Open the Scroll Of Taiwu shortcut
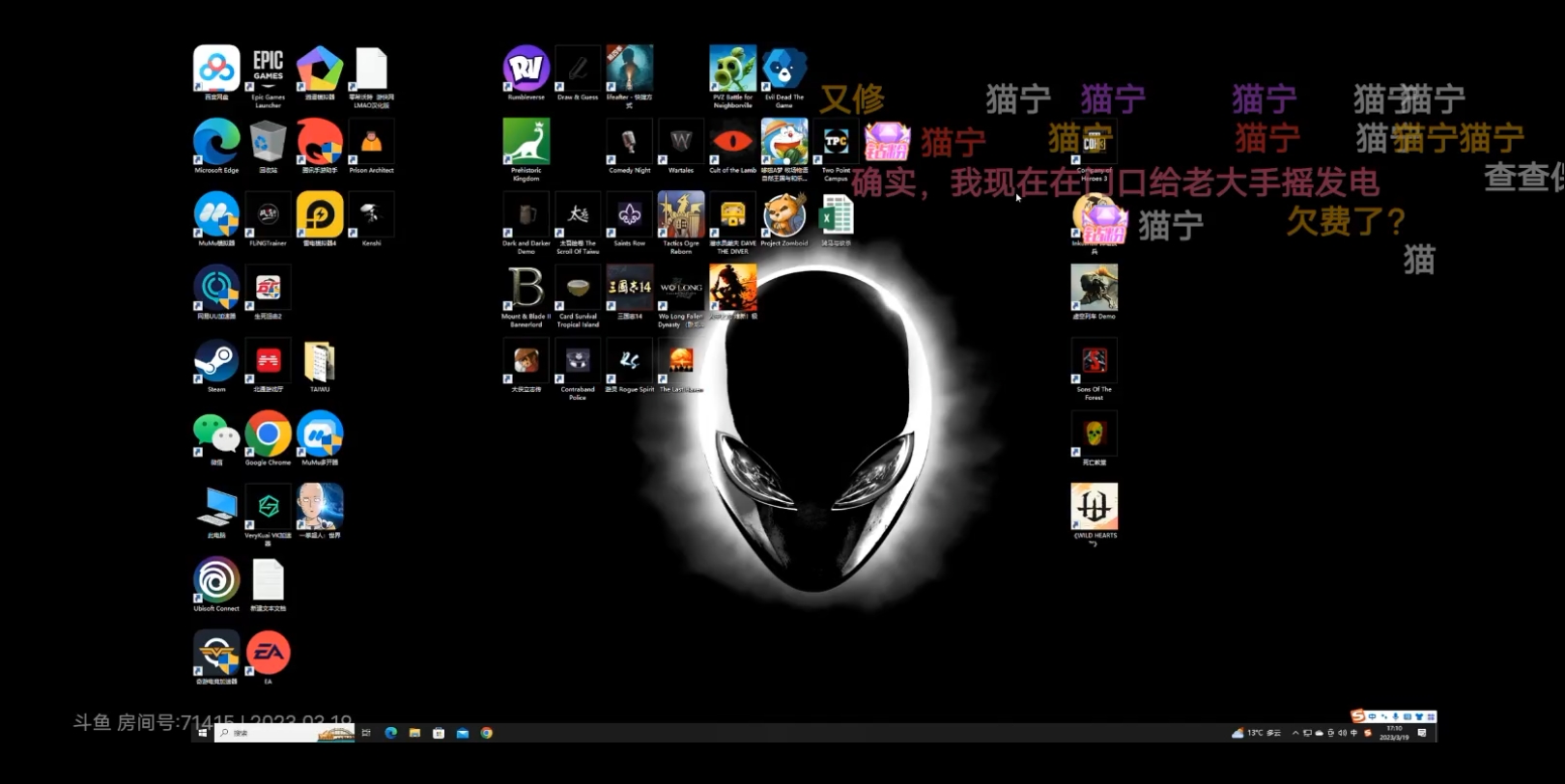1565x784 pixels. pyautogui.click(x=578, y=223)
